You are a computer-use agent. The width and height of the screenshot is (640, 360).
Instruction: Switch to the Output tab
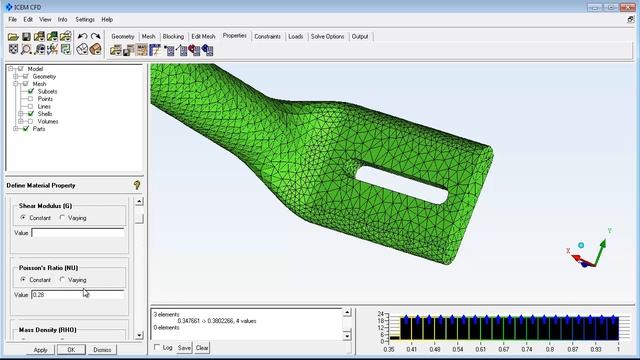(x=360, y=36)
